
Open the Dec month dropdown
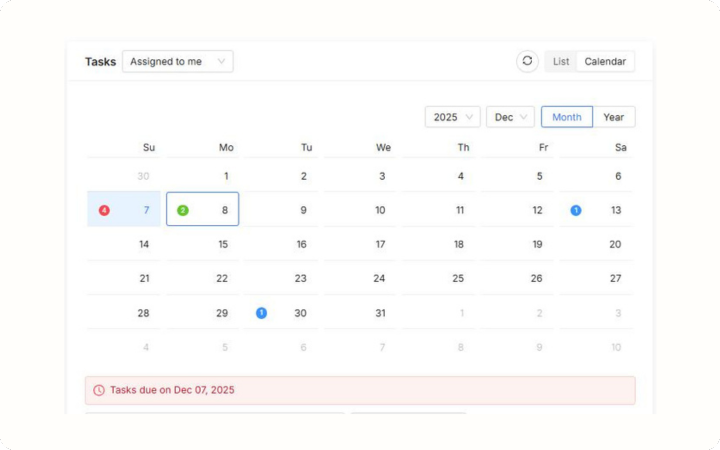[x=510, y=117]
